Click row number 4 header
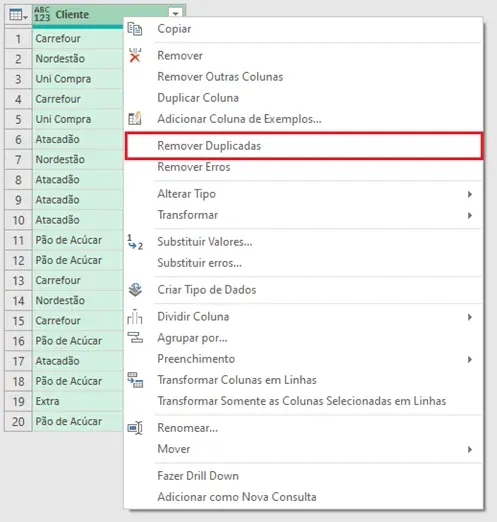This screenshot has height=522, width=497. (18, 99)
